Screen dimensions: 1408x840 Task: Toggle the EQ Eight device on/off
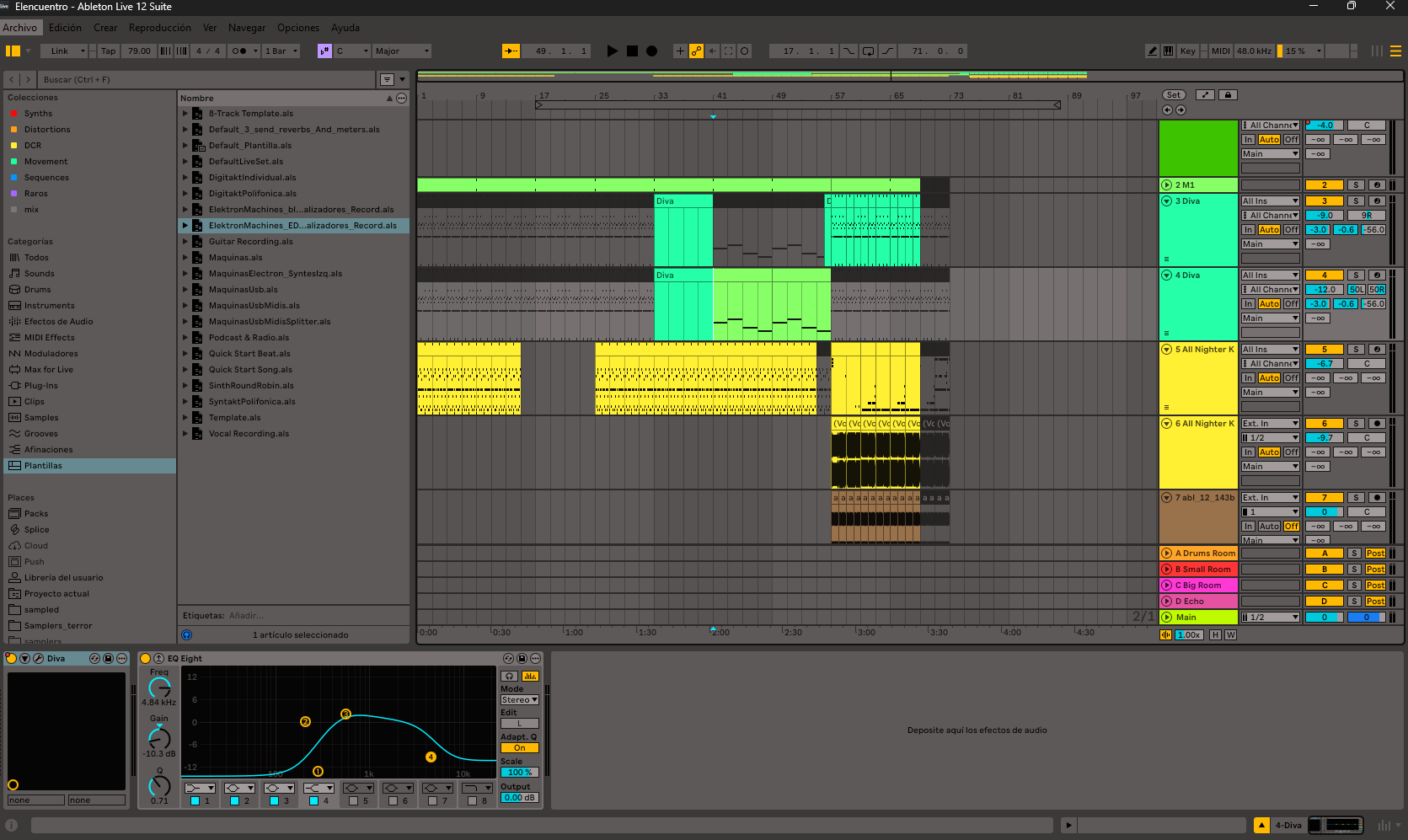tap(146, 659)
